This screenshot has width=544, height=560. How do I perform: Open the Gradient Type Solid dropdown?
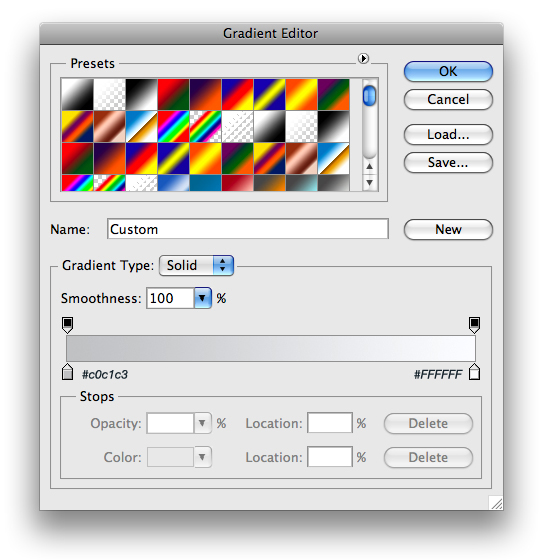click(x=196, y=265)
